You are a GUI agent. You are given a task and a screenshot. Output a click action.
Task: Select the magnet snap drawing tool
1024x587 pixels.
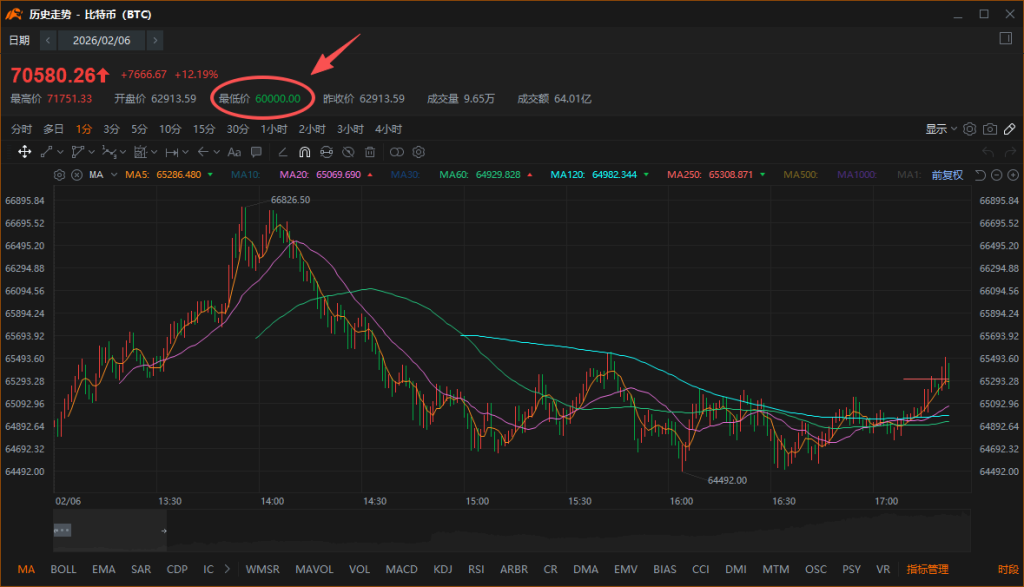(x=305, y=152)
